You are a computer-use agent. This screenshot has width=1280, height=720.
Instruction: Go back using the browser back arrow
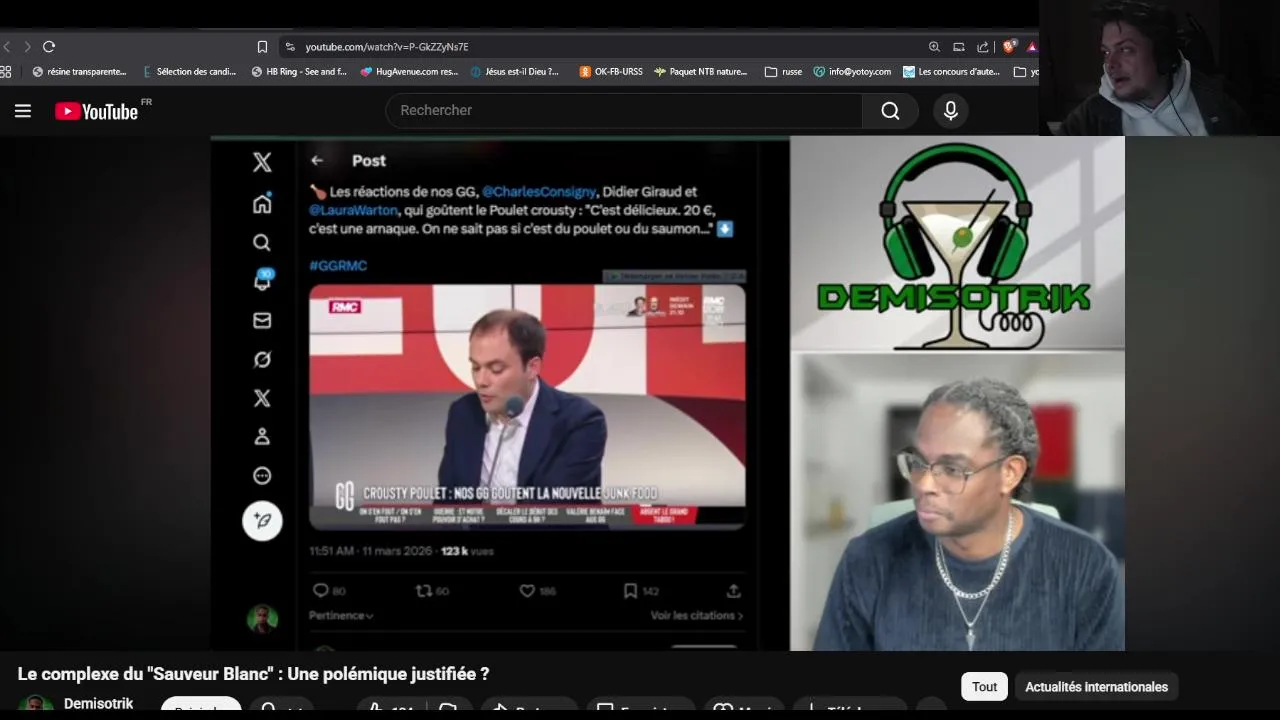(6, 46)
